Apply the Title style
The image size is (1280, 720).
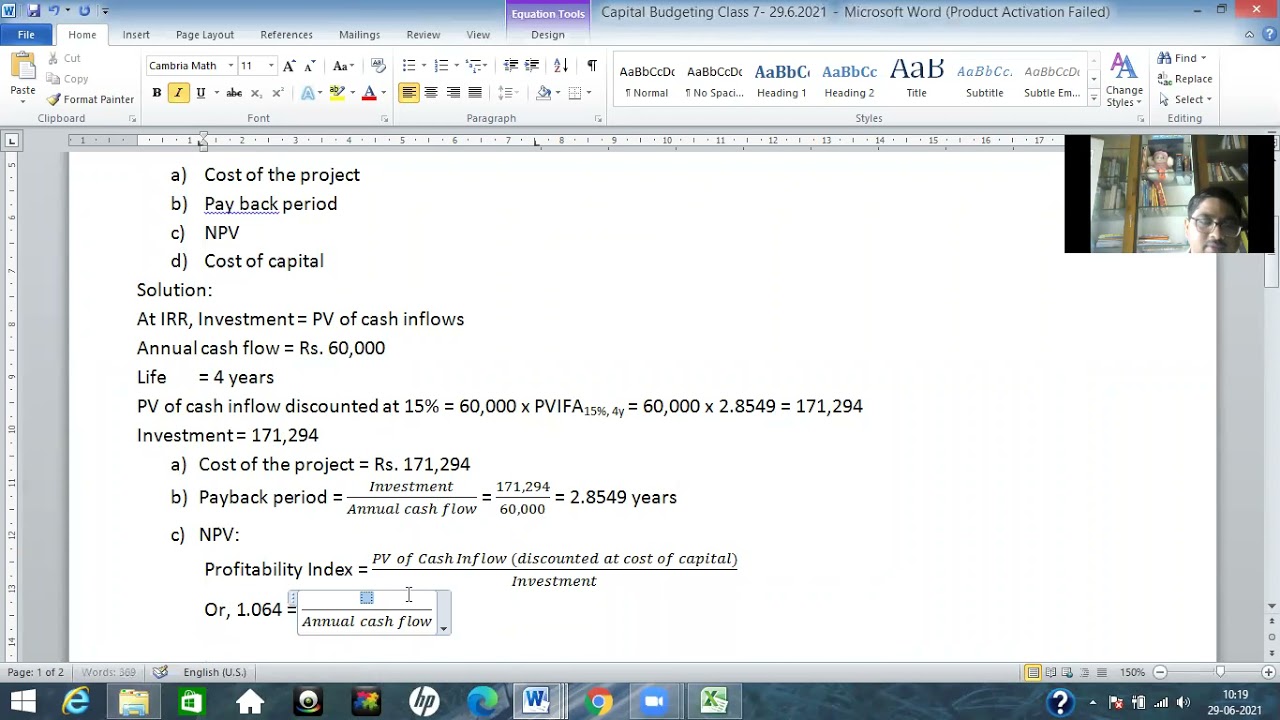tap(916, 80)
